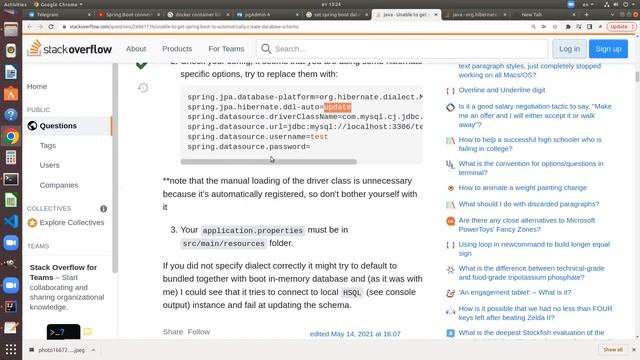The width and height of the screenshot is (640, 360).
Task: Switch to the Spring Boot tab
Action: coord(129,14)
